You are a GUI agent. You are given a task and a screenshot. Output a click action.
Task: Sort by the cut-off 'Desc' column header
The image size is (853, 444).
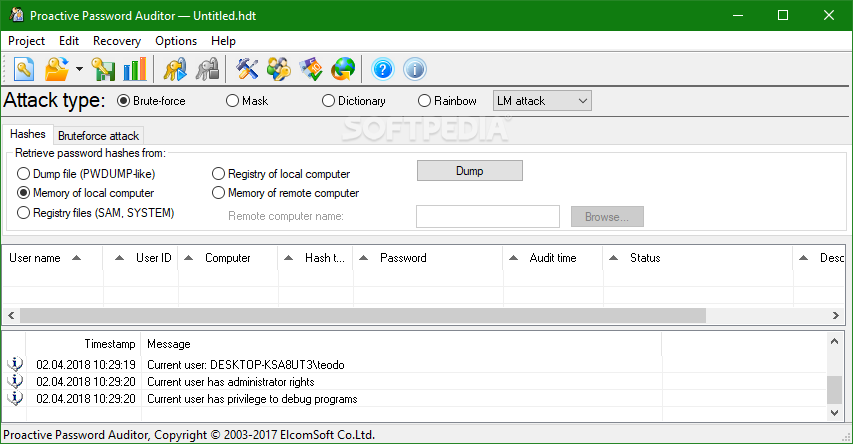click(x=820, y=258)
